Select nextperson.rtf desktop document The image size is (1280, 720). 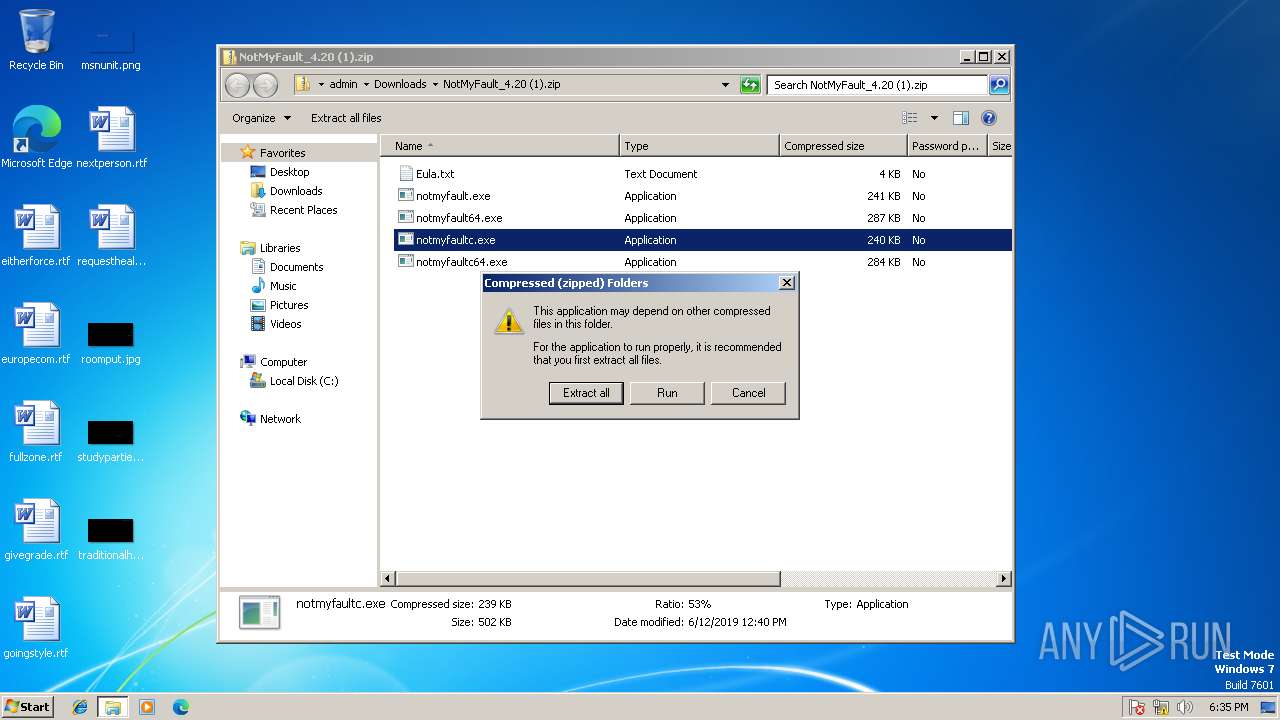(x=111, y=138)
